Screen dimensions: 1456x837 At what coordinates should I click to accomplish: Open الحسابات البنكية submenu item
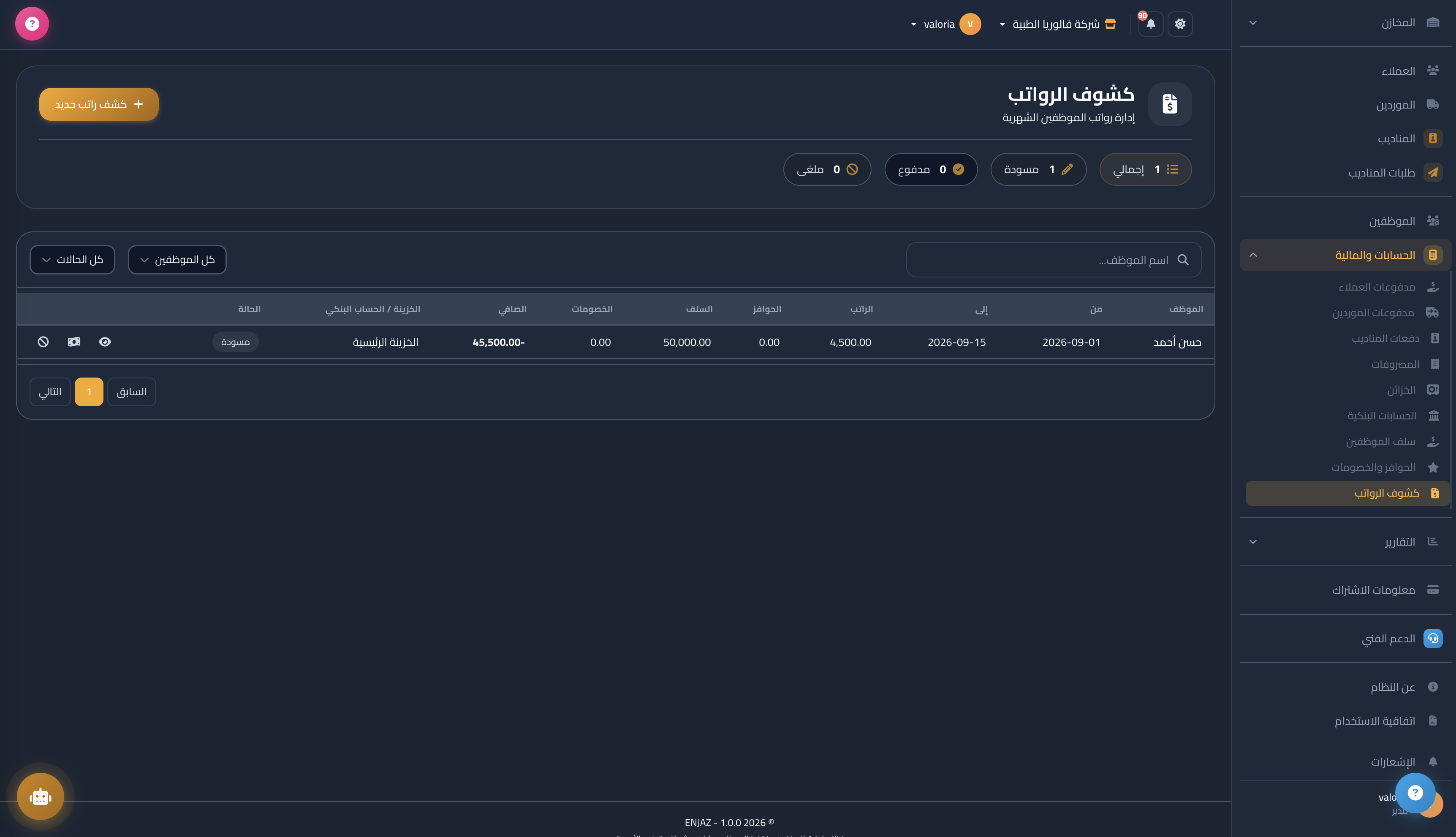point(1347,416)
